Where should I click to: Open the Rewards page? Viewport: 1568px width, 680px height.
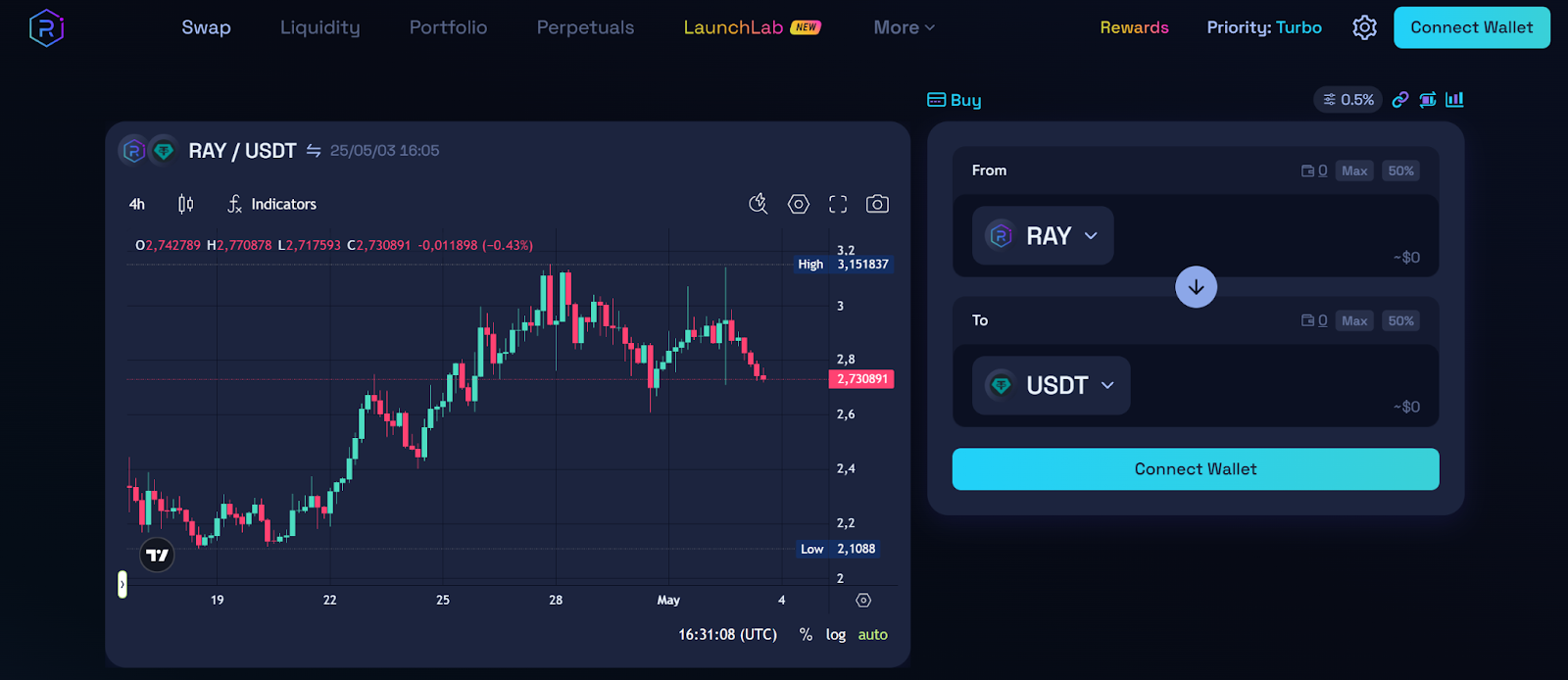pos(1134,27)
